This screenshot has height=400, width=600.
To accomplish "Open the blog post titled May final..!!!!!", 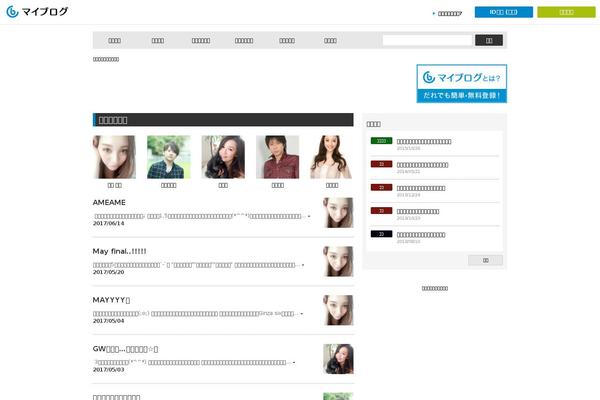I will (x=119, y=251).
